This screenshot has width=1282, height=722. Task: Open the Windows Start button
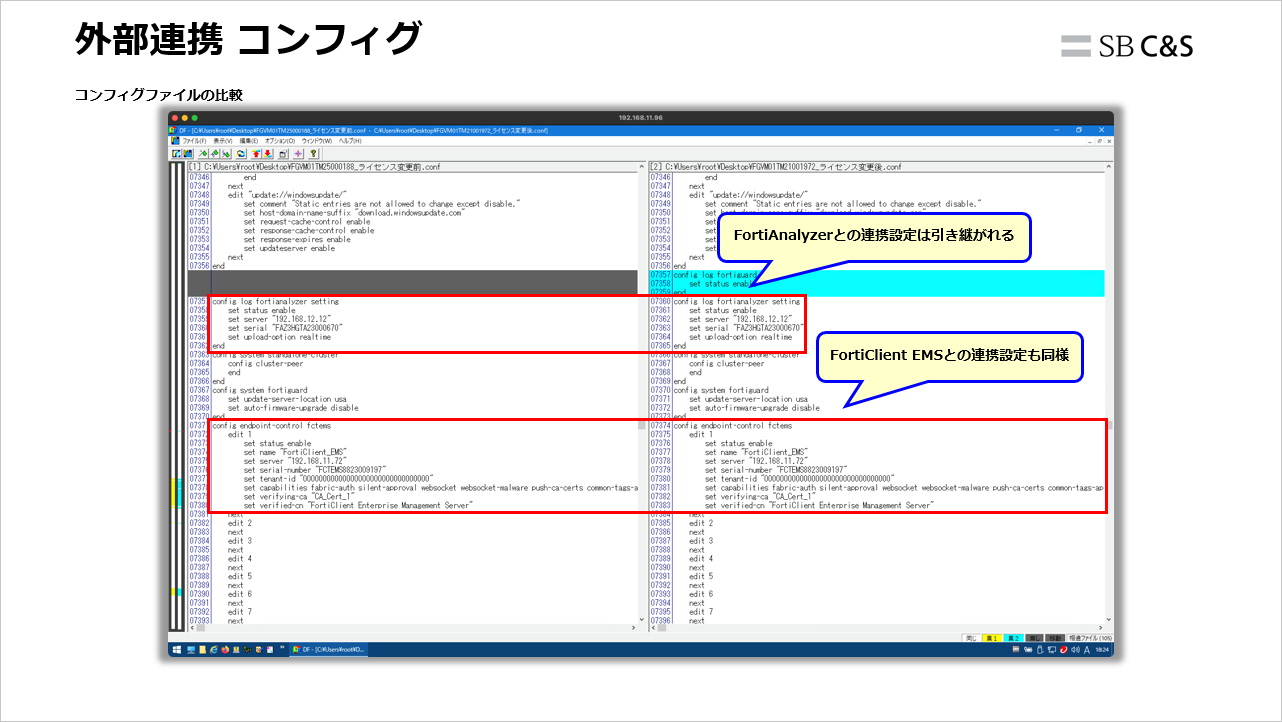coord(176,650)
